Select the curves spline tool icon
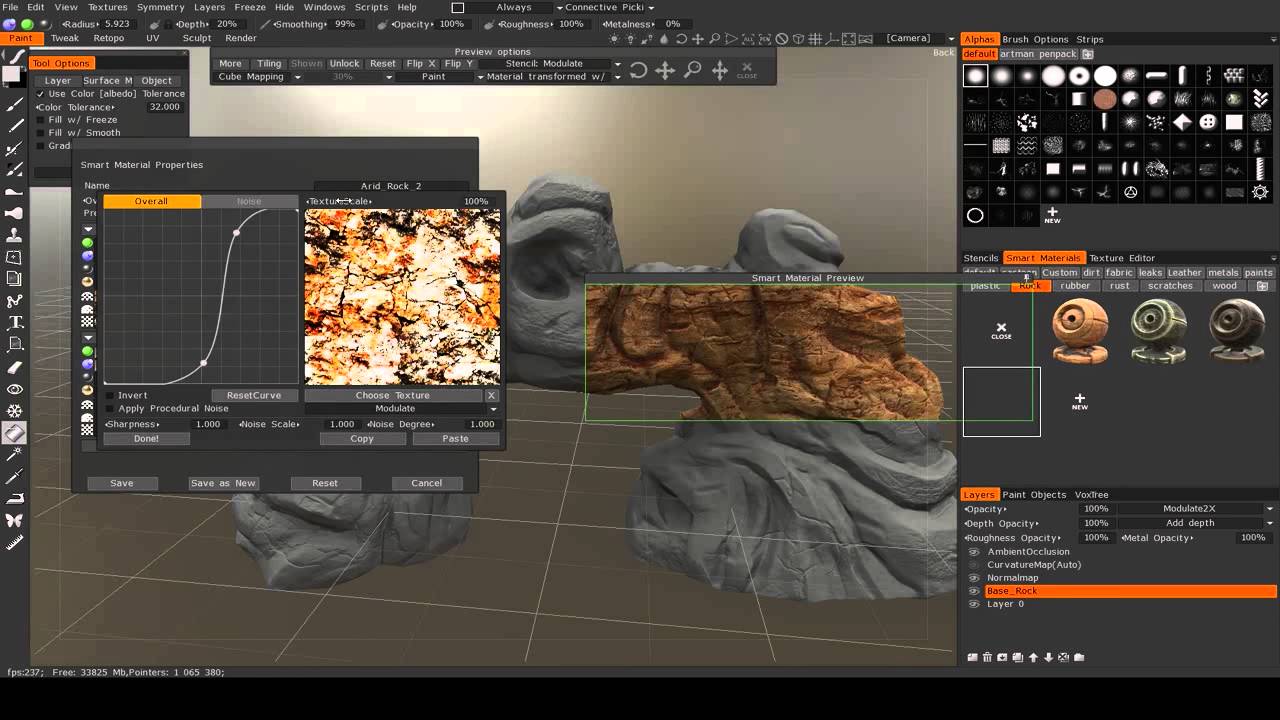The image size is (1280, 720). (x=15, y=301)
